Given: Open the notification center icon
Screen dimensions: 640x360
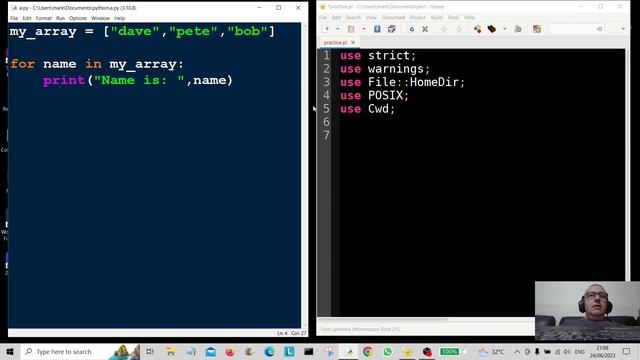Looking at the screenshot, I should (x=627, y=351).
